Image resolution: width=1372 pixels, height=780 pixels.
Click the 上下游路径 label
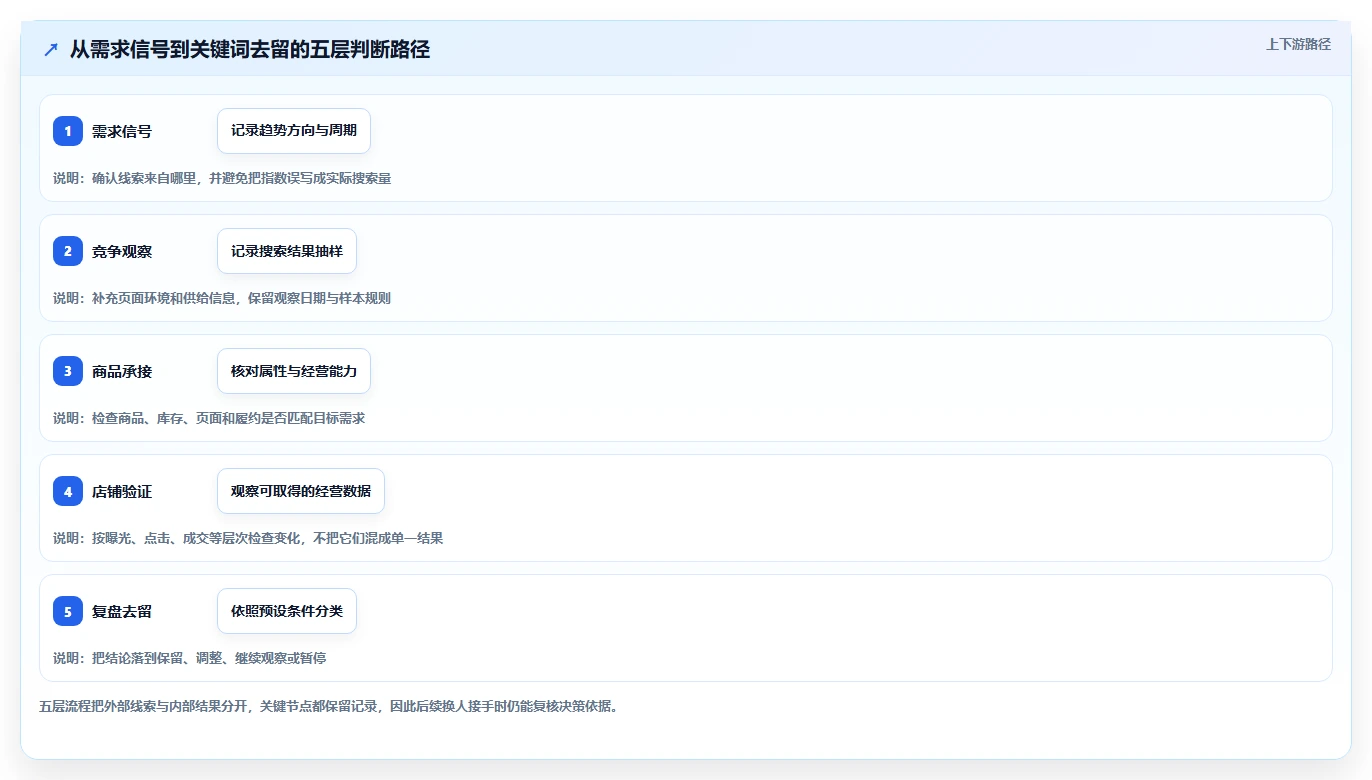pyautogui.click(x=1298, y=44)
